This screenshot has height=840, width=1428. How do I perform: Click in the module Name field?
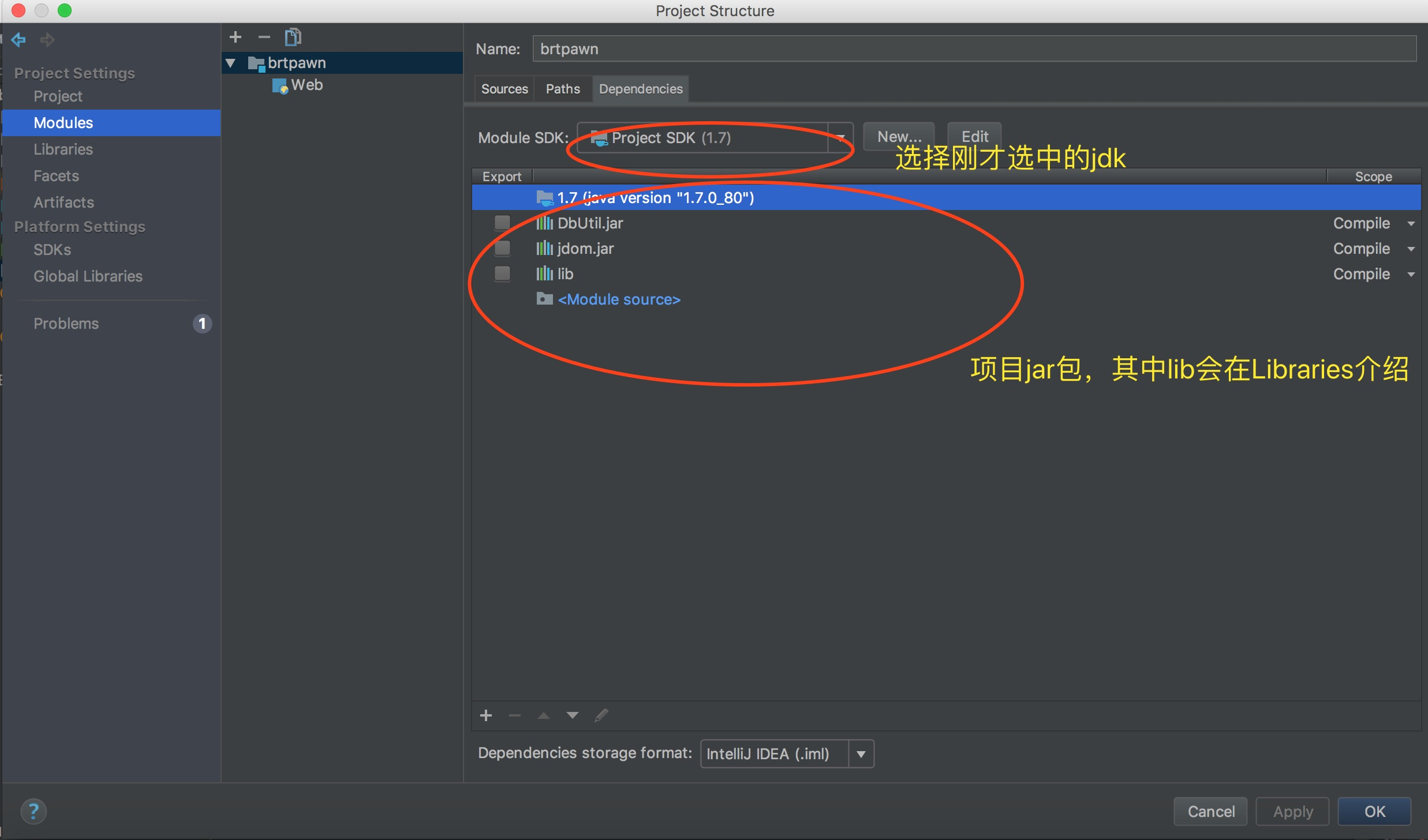click(973, 49)
